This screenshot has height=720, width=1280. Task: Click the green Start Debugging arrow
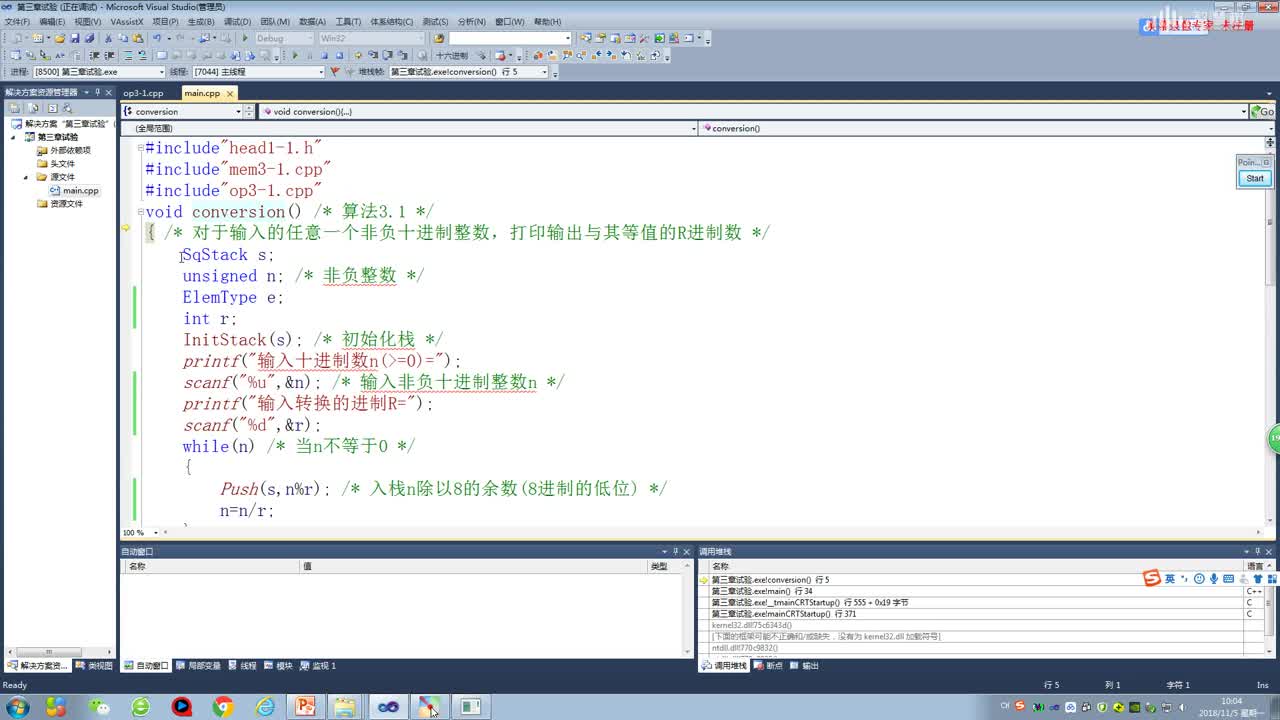(245, 39)
